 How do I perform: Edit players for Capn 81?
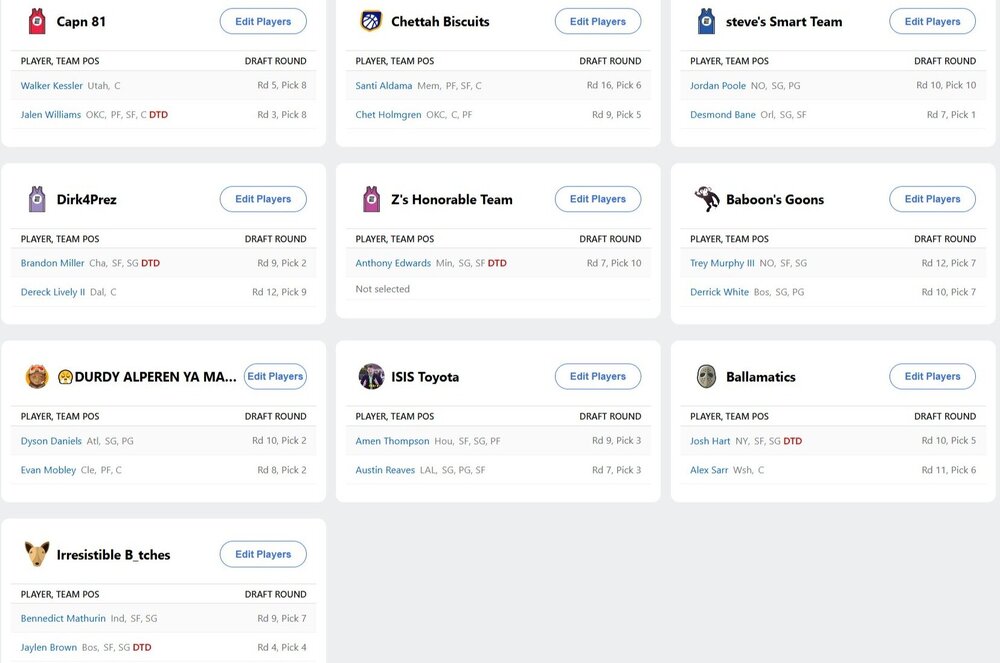click(263, 21)
